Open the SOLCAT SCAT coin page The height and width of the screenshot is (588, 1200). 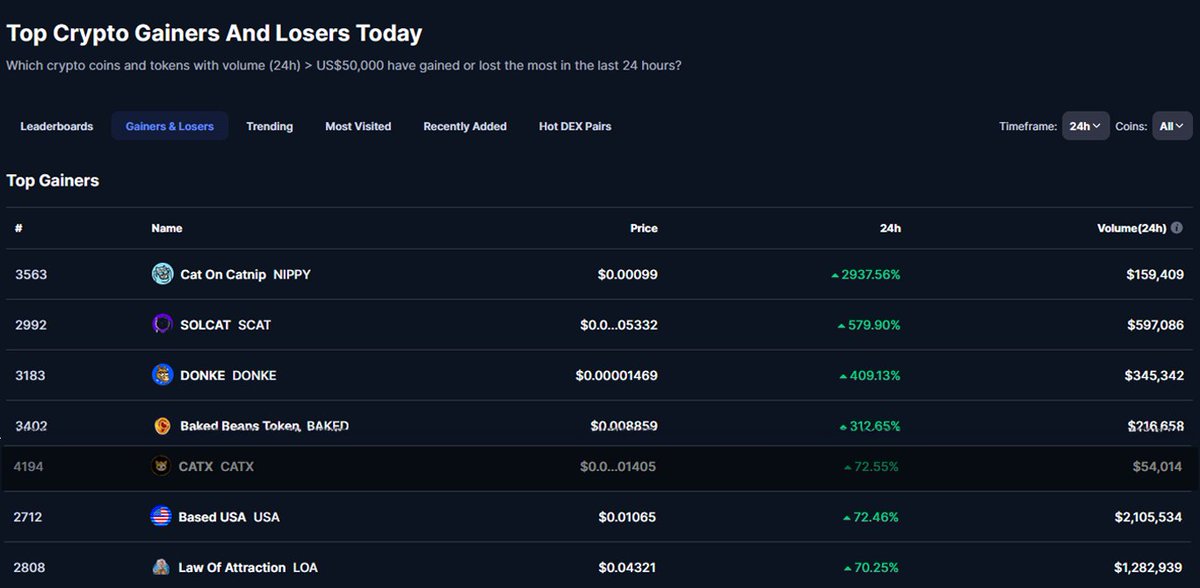pyautogui.click(x=225, y=325)
